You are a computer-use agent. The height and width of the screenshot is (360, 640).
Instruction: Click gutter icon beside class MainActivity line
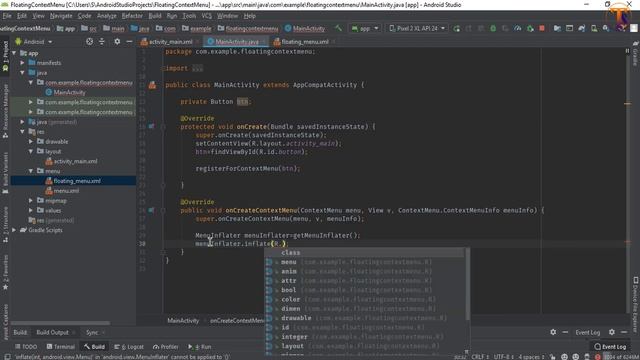point(152,85)
